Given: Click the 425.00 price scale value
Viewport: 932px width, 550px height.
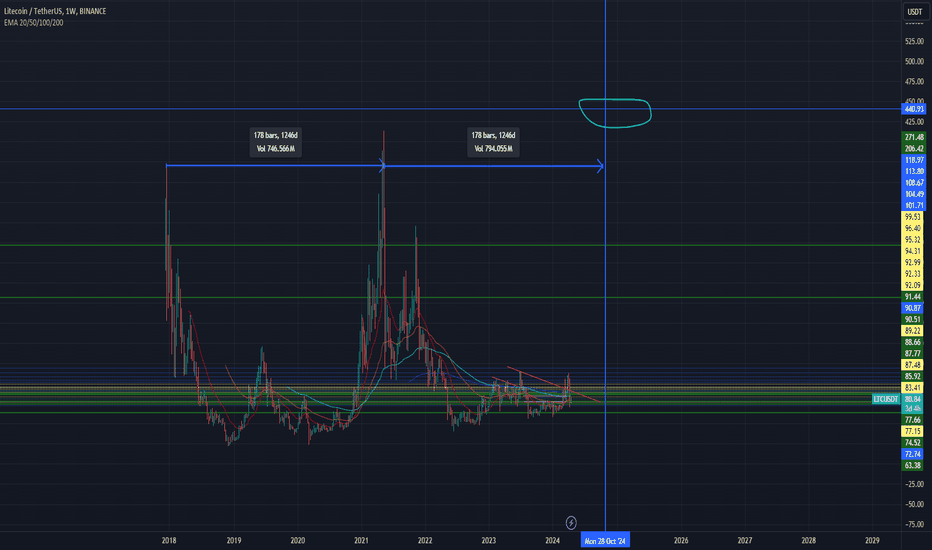Looking at the screenshot, I should click(x=914, y=122).
